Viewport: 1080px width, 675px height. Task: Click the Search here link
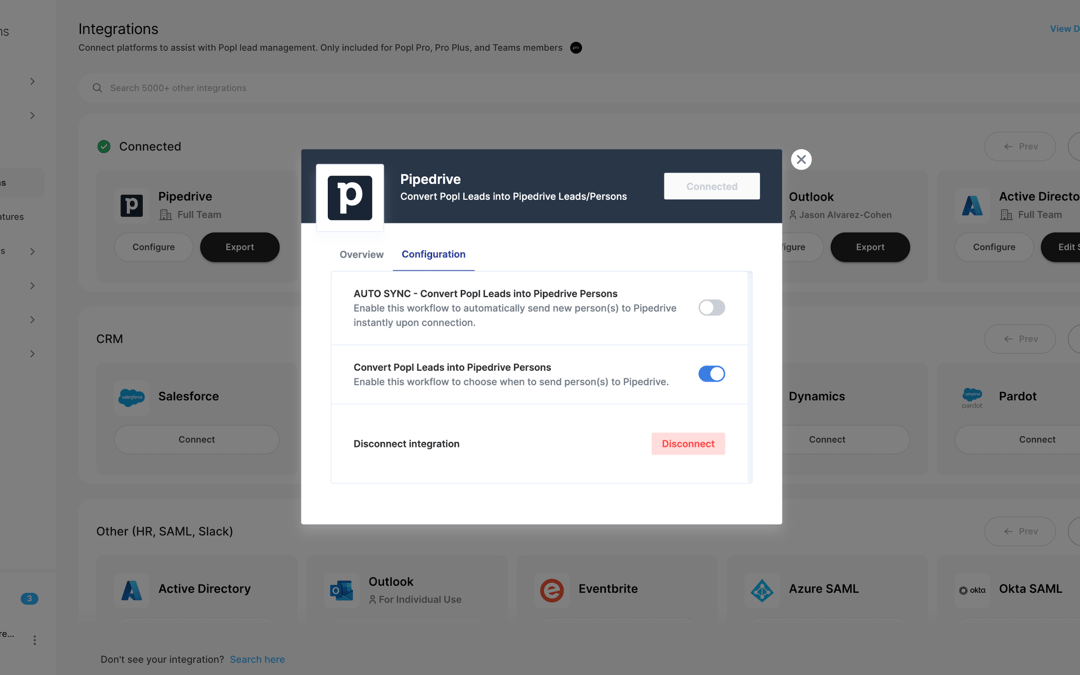(x=257, y=659)
